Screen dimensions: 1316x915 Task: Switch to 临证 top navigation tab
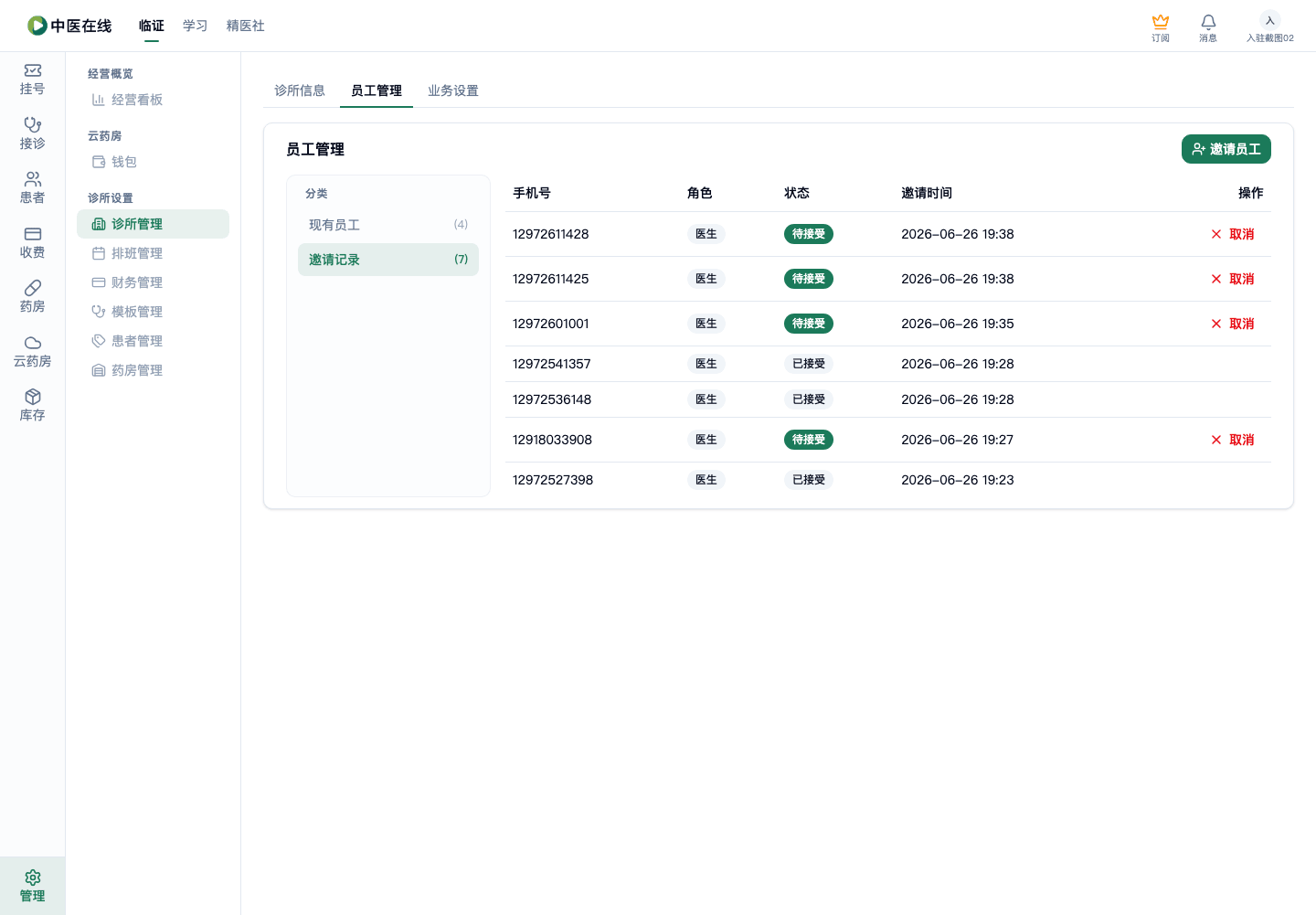click(x=152, y=26)
